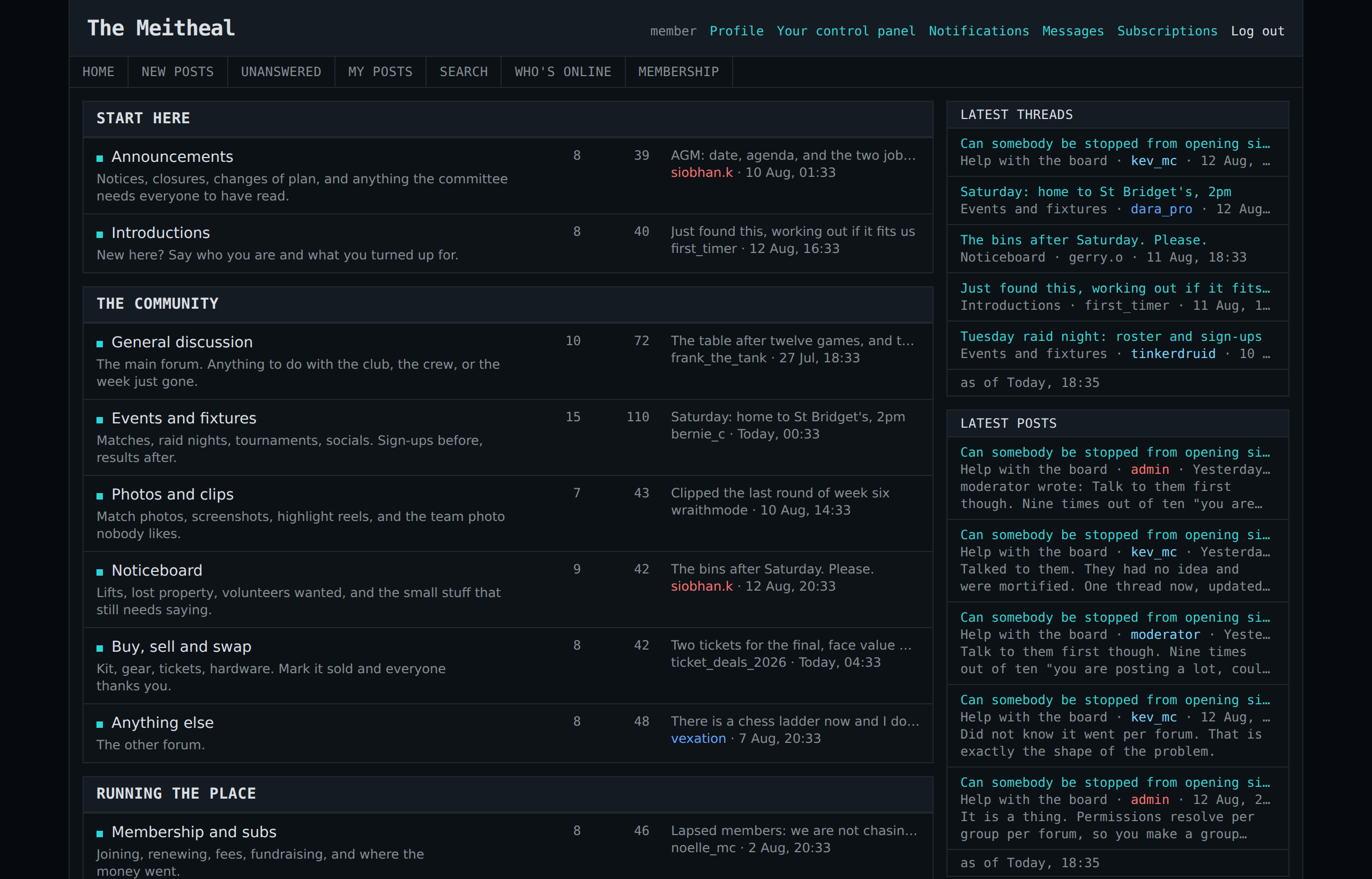View kev_mc's profile in Latest Threads
Screen dimensions: 1372x879
(1153, 161)
